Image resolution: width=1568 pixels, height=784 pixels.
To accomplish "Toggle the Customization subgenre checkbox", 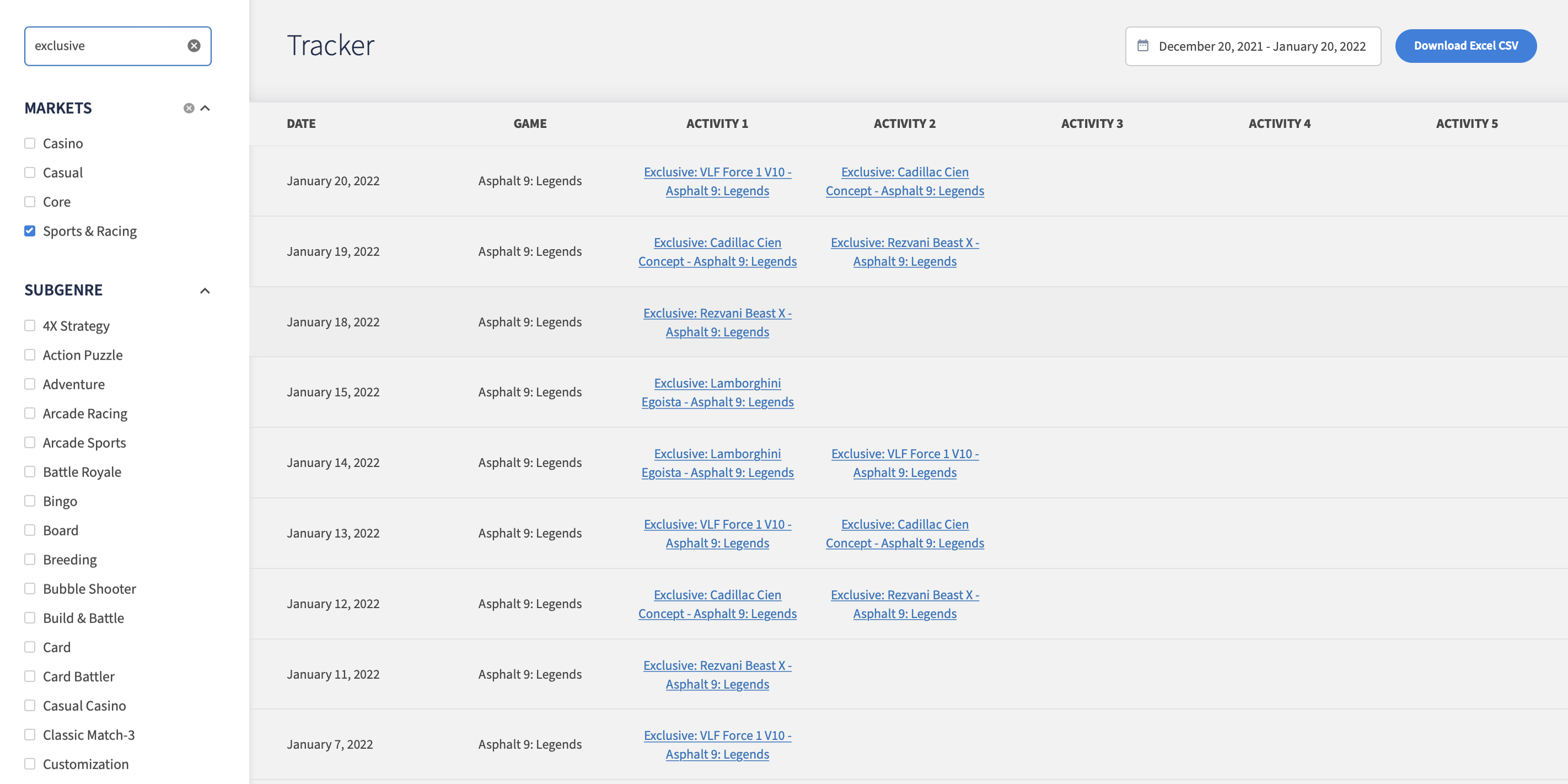I will point(30,764).
